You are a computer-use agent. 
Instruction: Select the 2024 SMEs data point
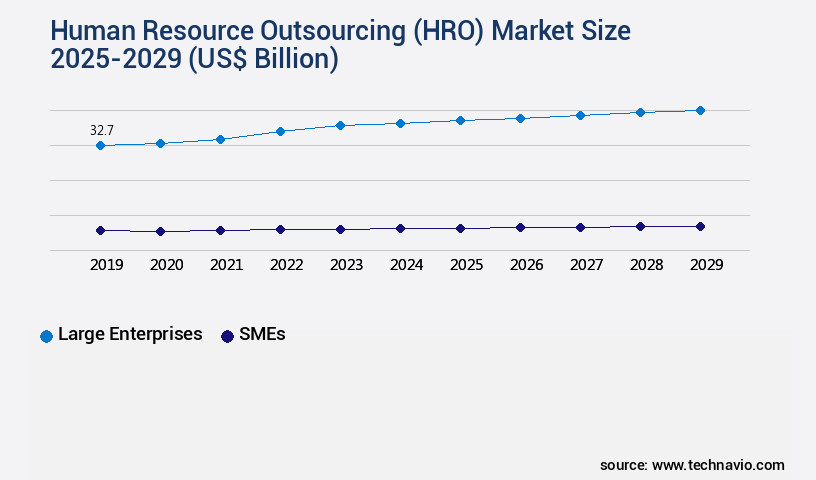[x=400, y=228]
